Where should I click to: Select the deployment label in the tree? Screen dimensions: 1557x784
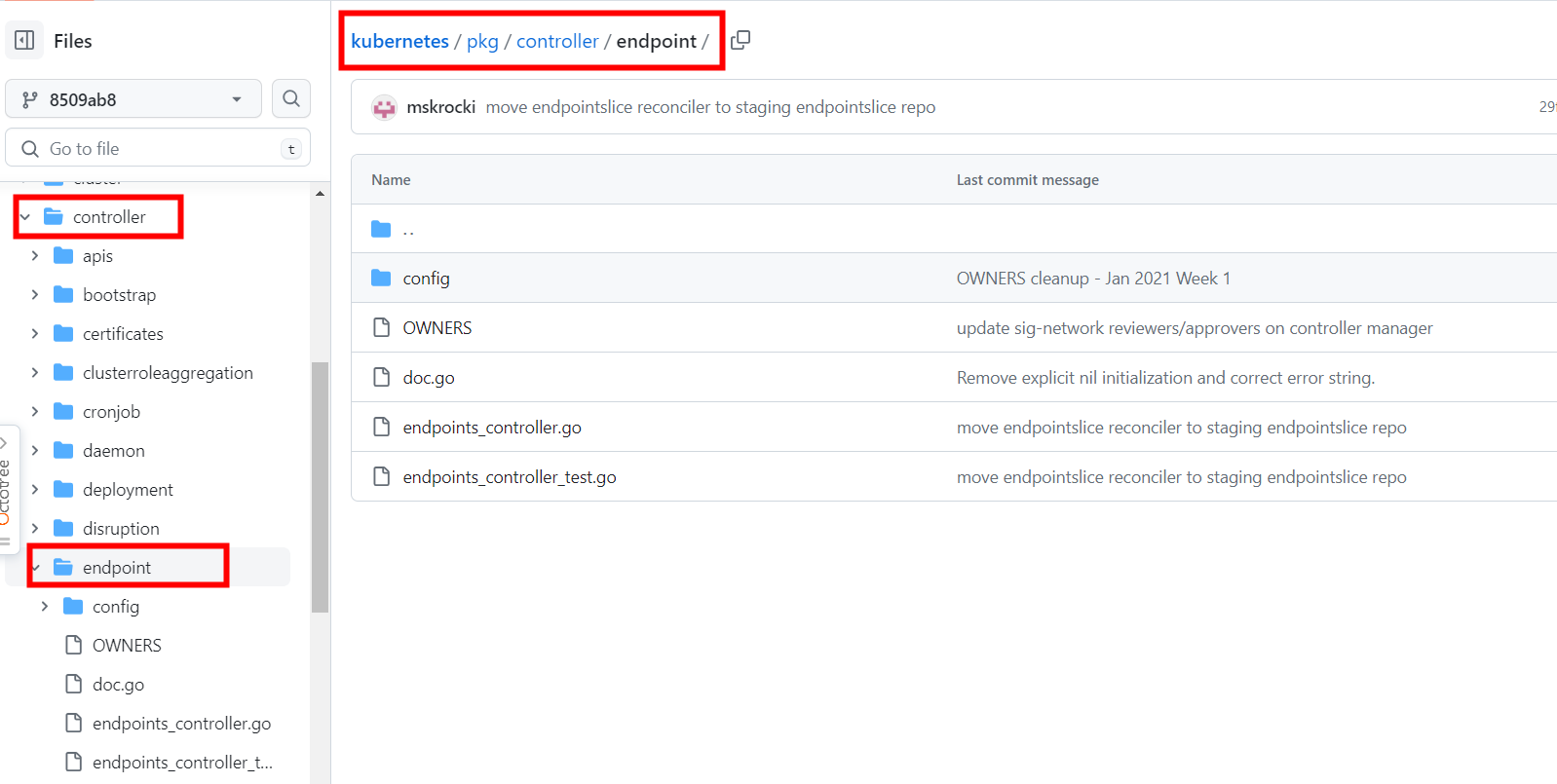click(x=128, y=489)
